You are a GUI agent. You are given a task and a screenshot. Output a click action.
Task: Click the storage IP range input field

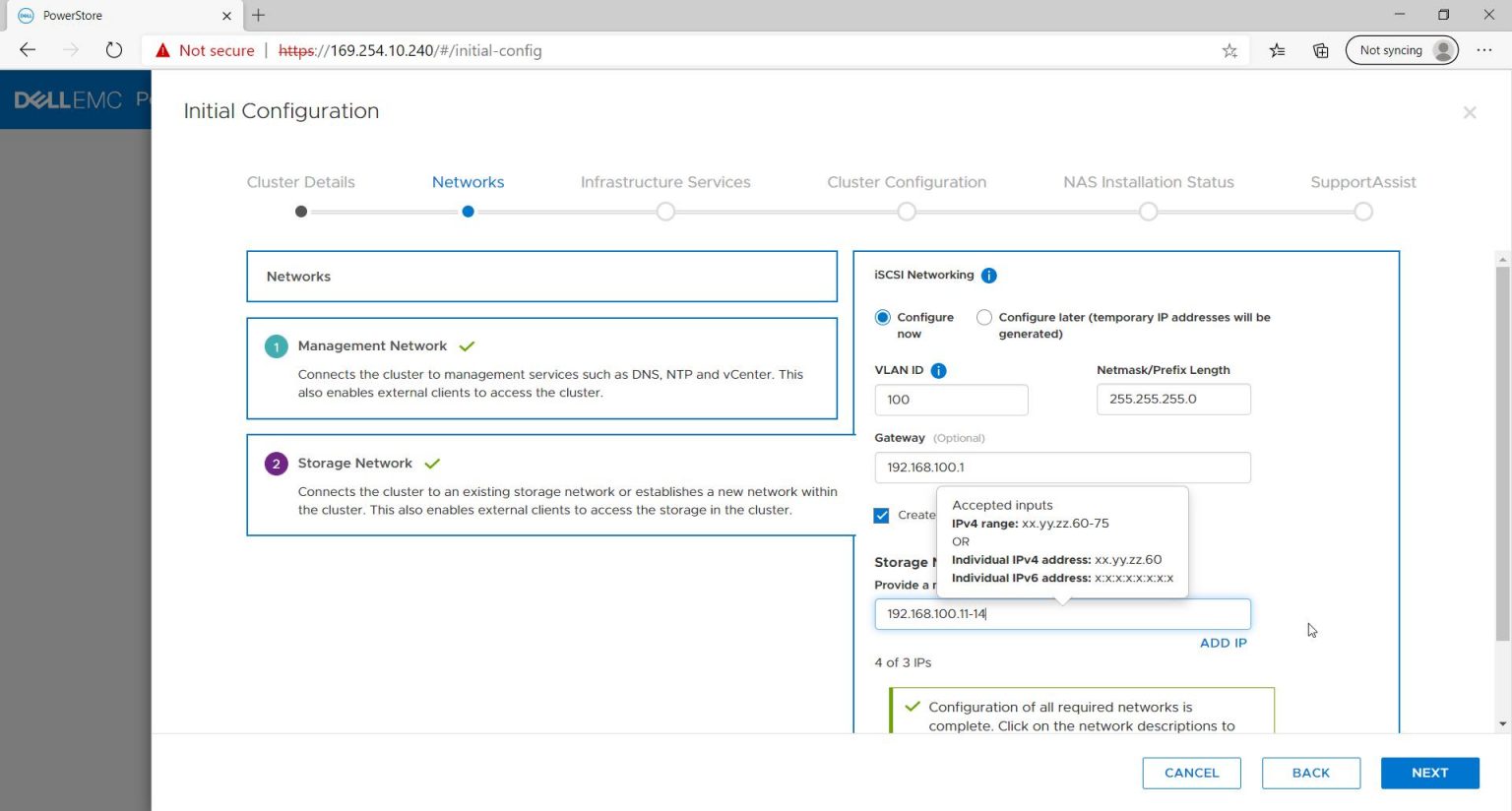(x=1061, y=613)
